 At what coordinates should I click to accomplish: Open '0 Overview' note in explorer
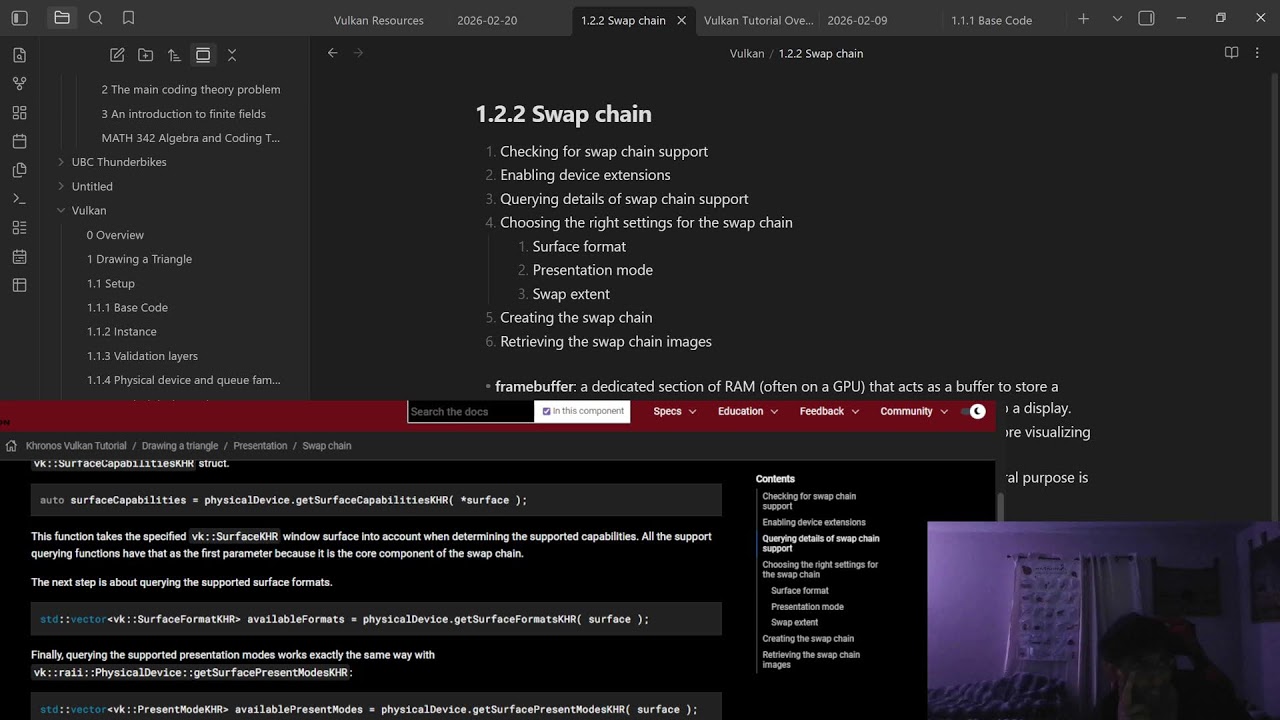[115, 235]
